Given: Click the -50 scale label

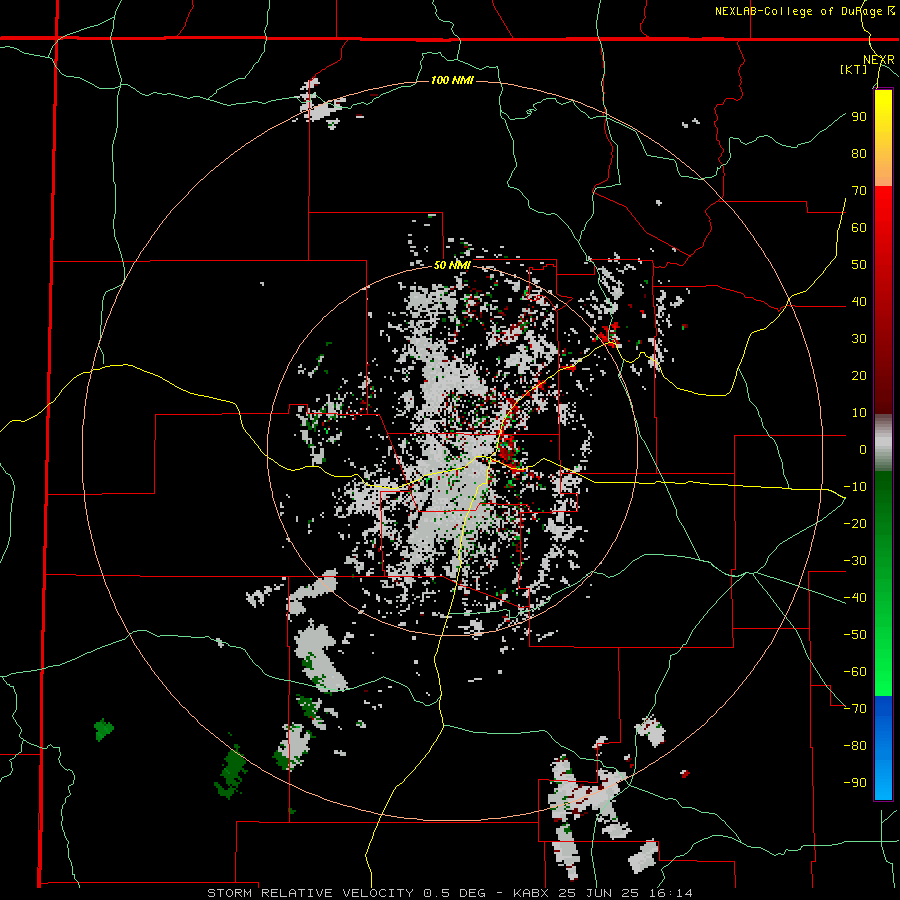Looking at the screenshot, I should tap(855, 634).
